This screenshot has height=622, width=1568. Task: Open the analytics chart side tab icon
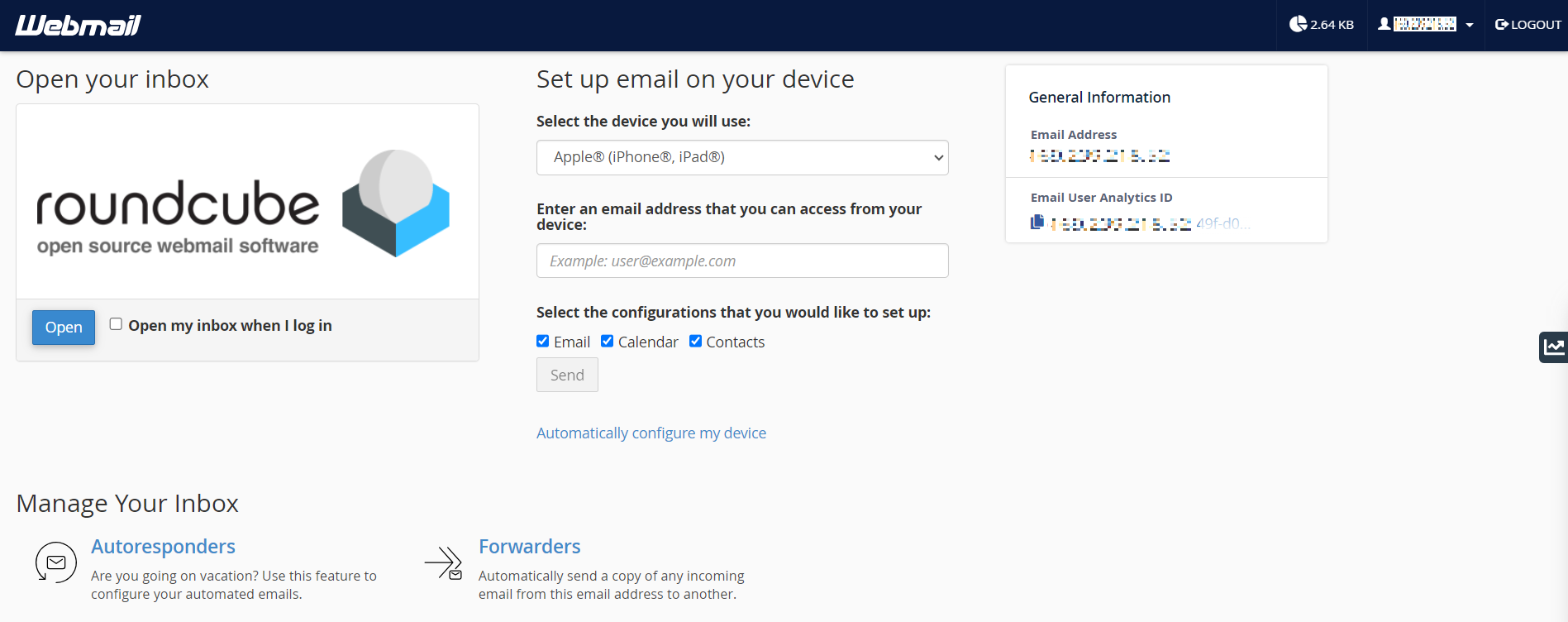click(1554, 347)
